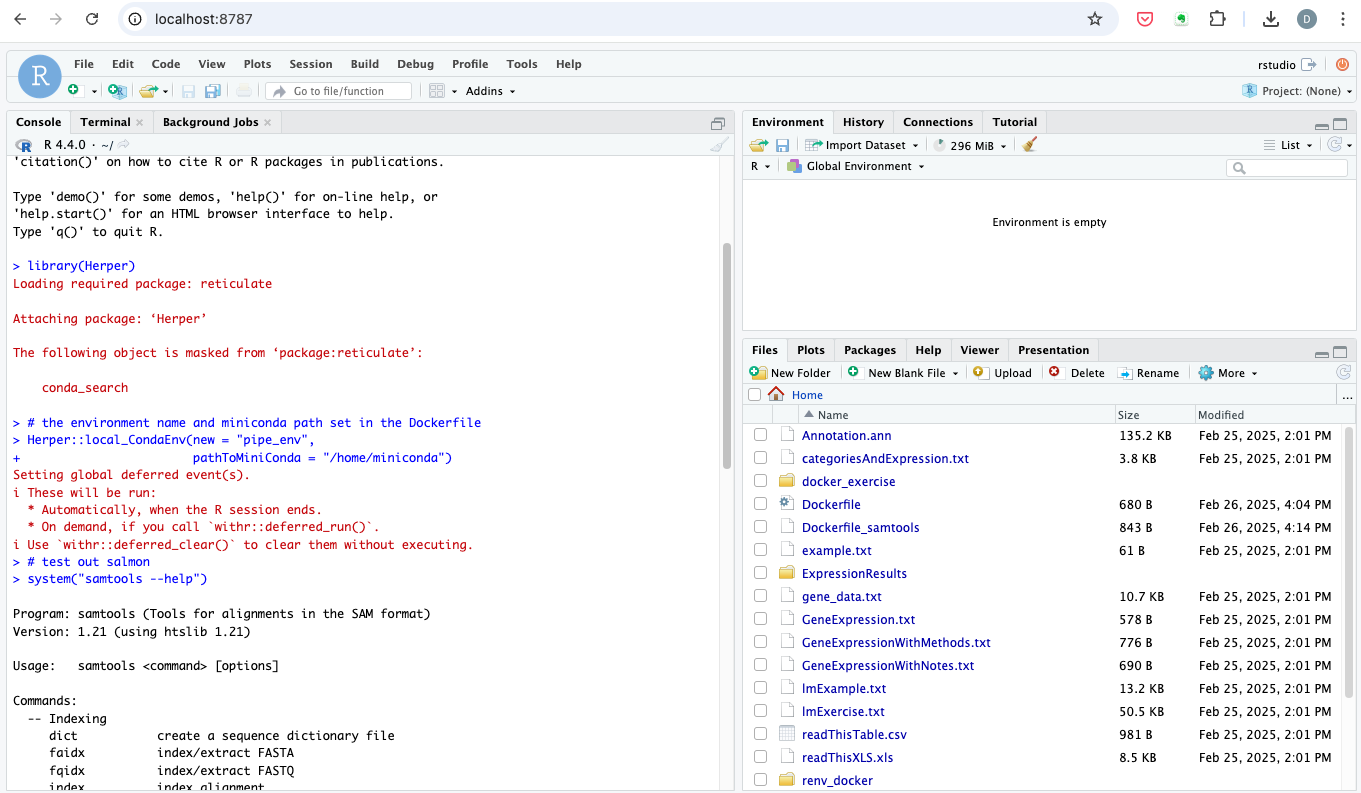Check the box for categoriesAndExpression.txt
Viewport: 1361px width, 793px height.
coord(760,458)
